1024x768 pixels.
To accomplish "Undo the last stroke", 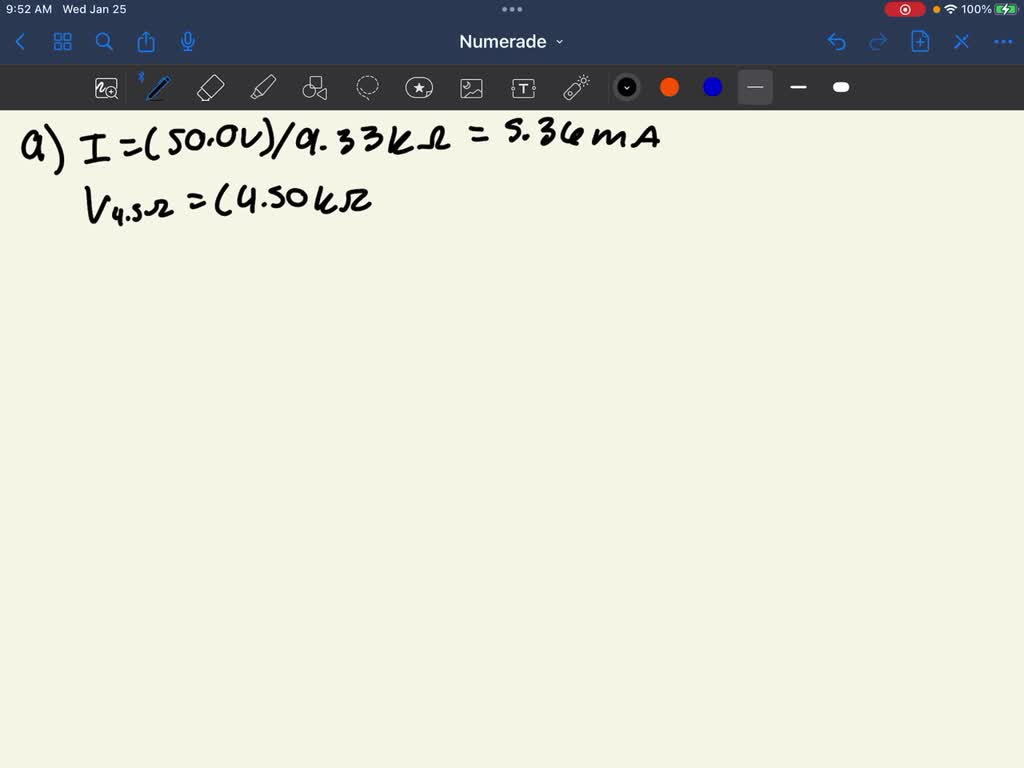I will pos(837,42).
